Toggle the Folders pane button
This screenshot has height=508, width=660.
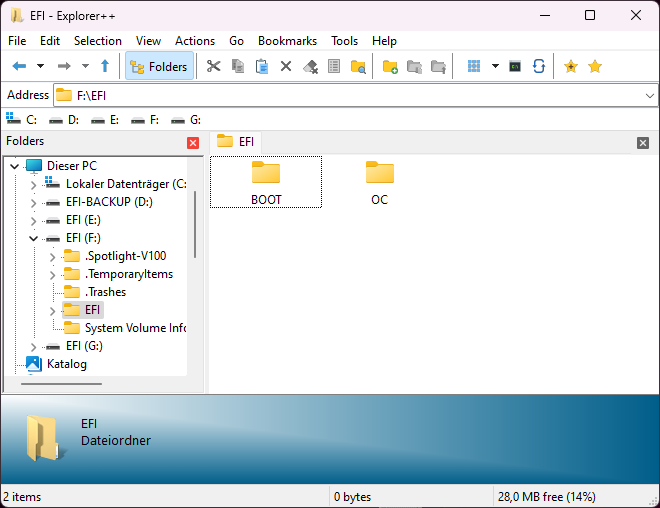pos(160,66)
